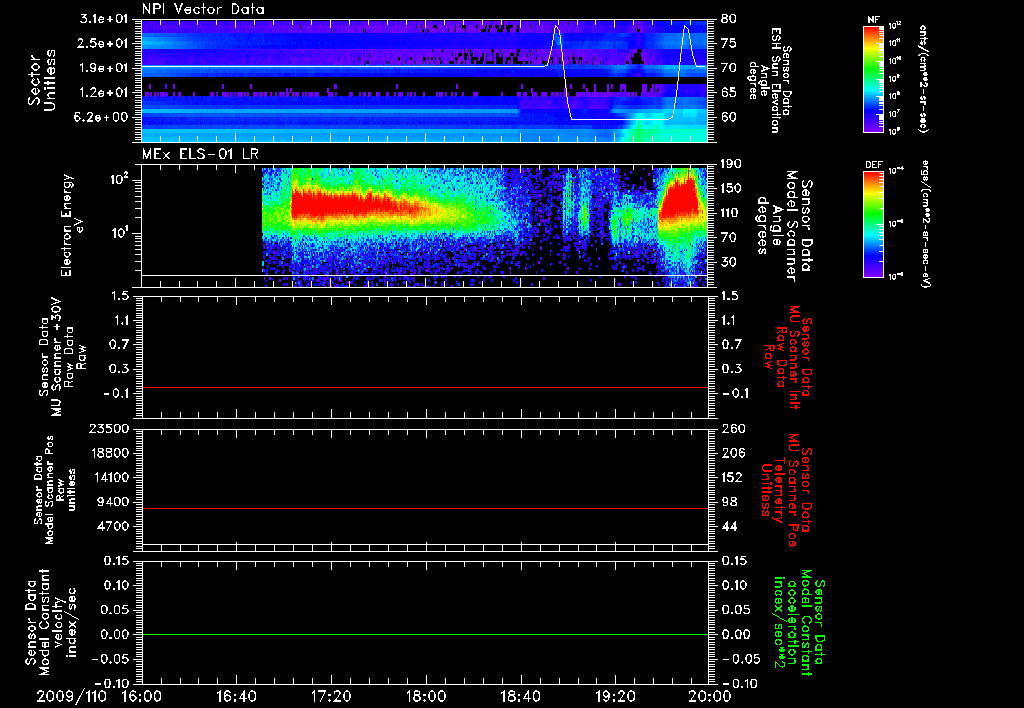The width and height of the screenshot is (1024, 708).
Task: Click the "150" scanner angle tick
Action: 731,189
